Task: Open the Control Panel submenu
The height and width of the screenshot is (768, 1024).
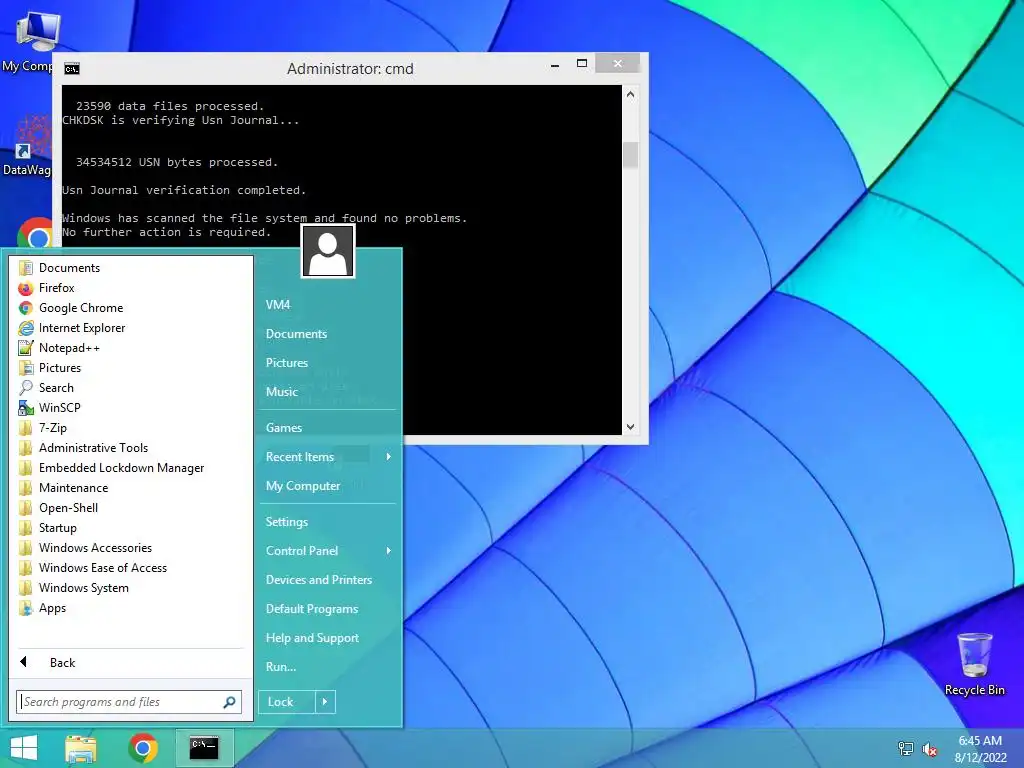Action: [328, 551]
